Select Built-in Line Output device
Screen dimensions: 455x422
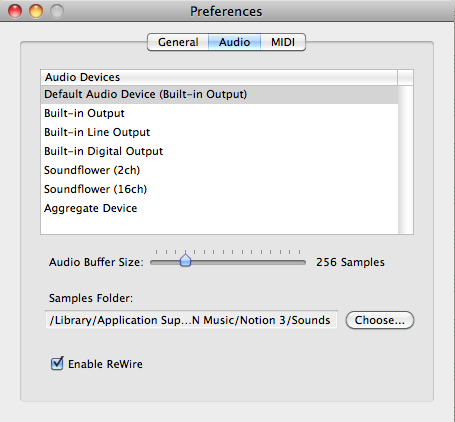pos(219,132)
